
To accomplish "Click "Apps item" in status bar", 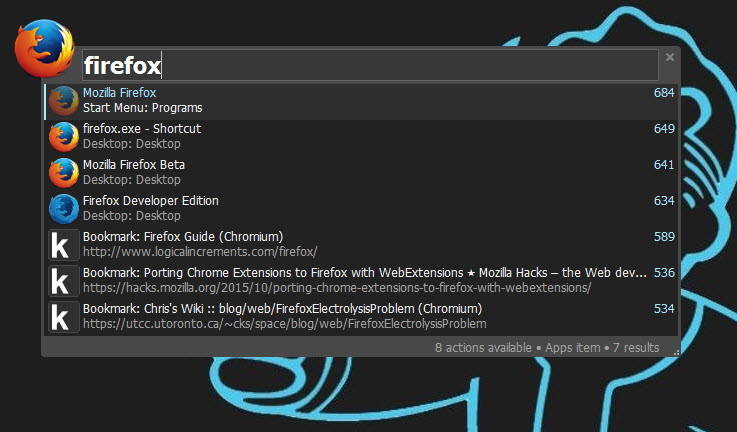I will 573,348.
